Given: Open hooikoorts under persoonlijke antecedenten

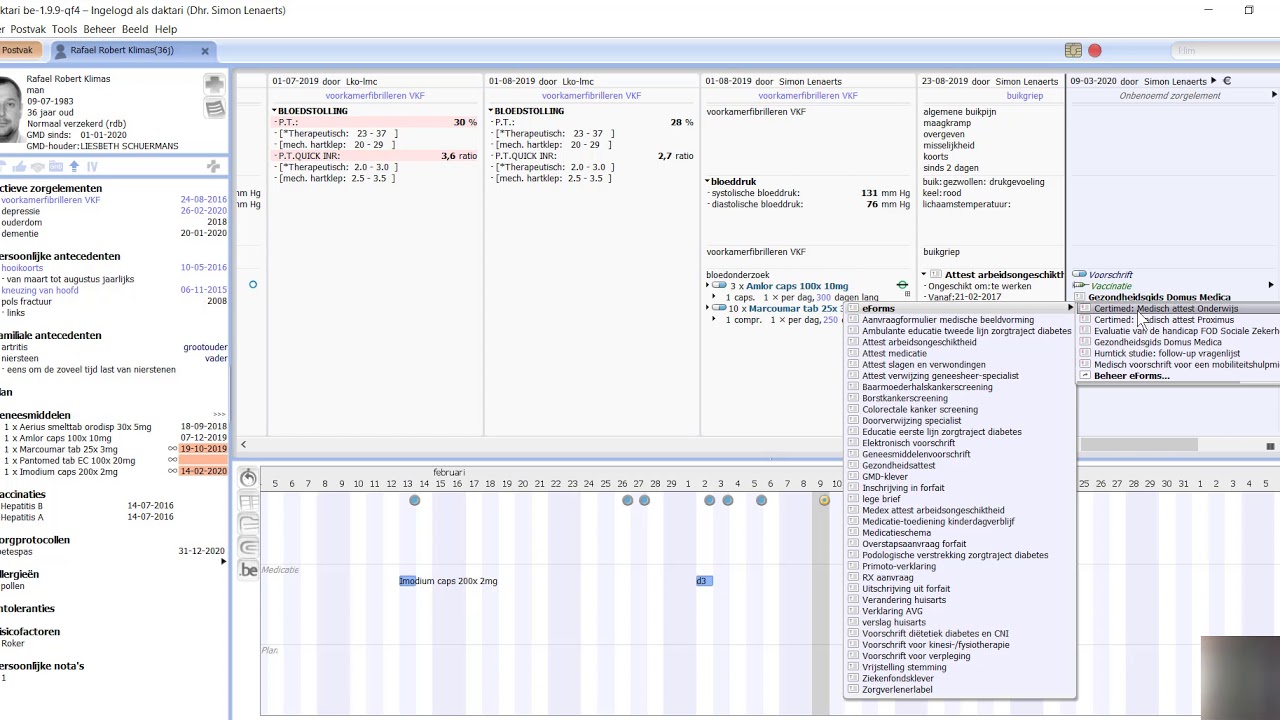Looking at the screenshot, I should pyautogui.click(x=20, y=268).
